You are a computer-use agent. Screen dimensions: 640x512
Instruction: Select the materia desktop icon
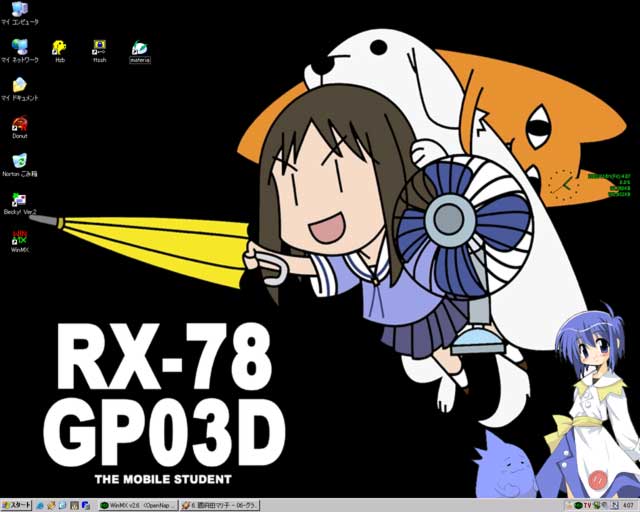click(140, 47)
